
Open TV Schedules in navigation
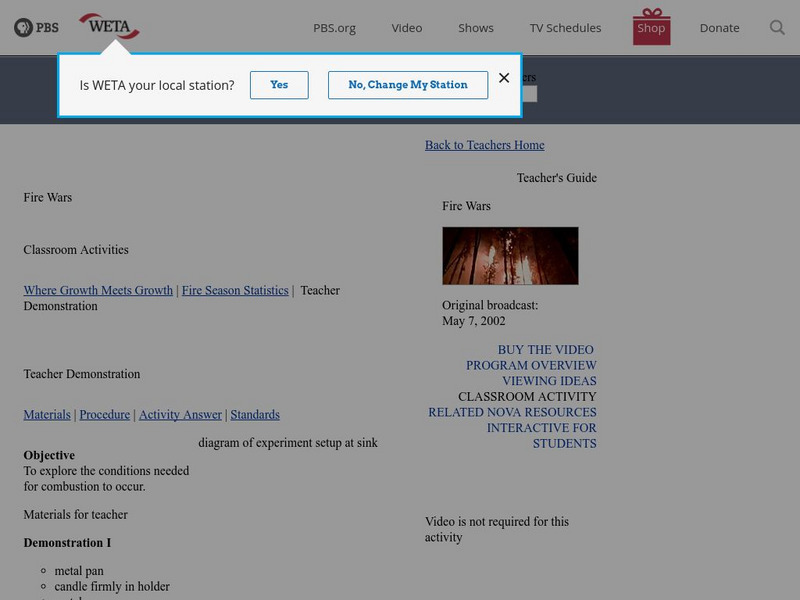[x=565, y=28]
